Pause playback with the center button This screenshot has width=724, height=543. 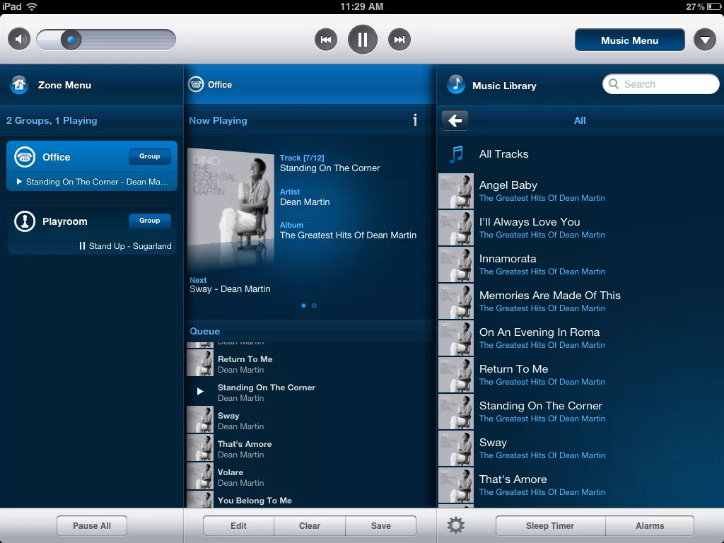click(x=362, y=40)
